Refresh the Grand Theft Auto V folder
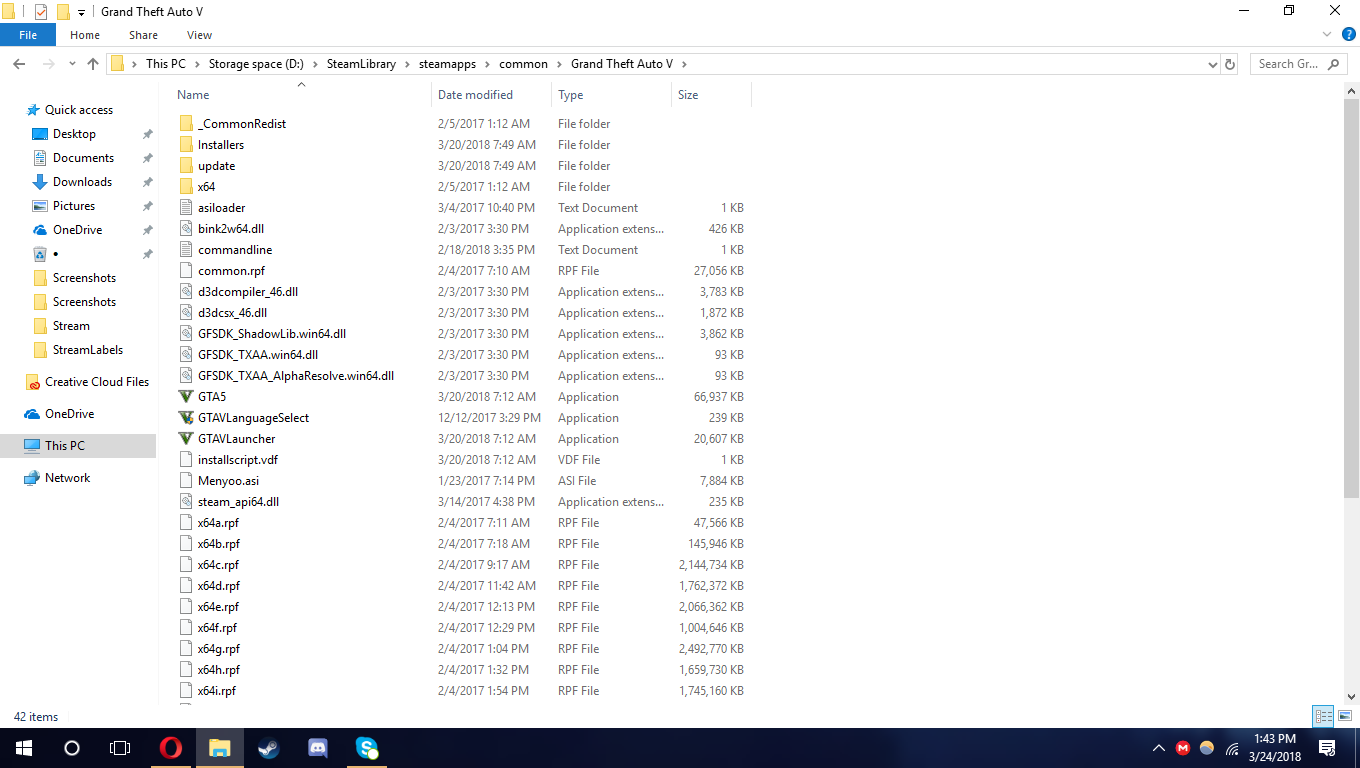 [x=1230, y=64]
